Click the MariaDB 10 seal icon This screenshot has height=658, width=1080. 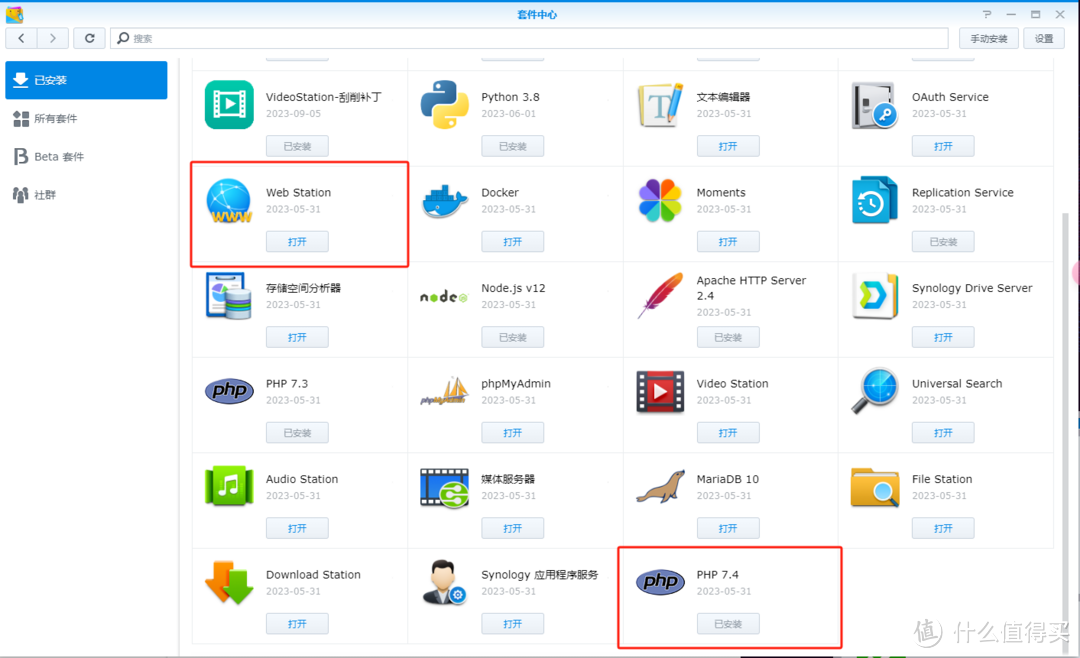(x=660, y=486)
